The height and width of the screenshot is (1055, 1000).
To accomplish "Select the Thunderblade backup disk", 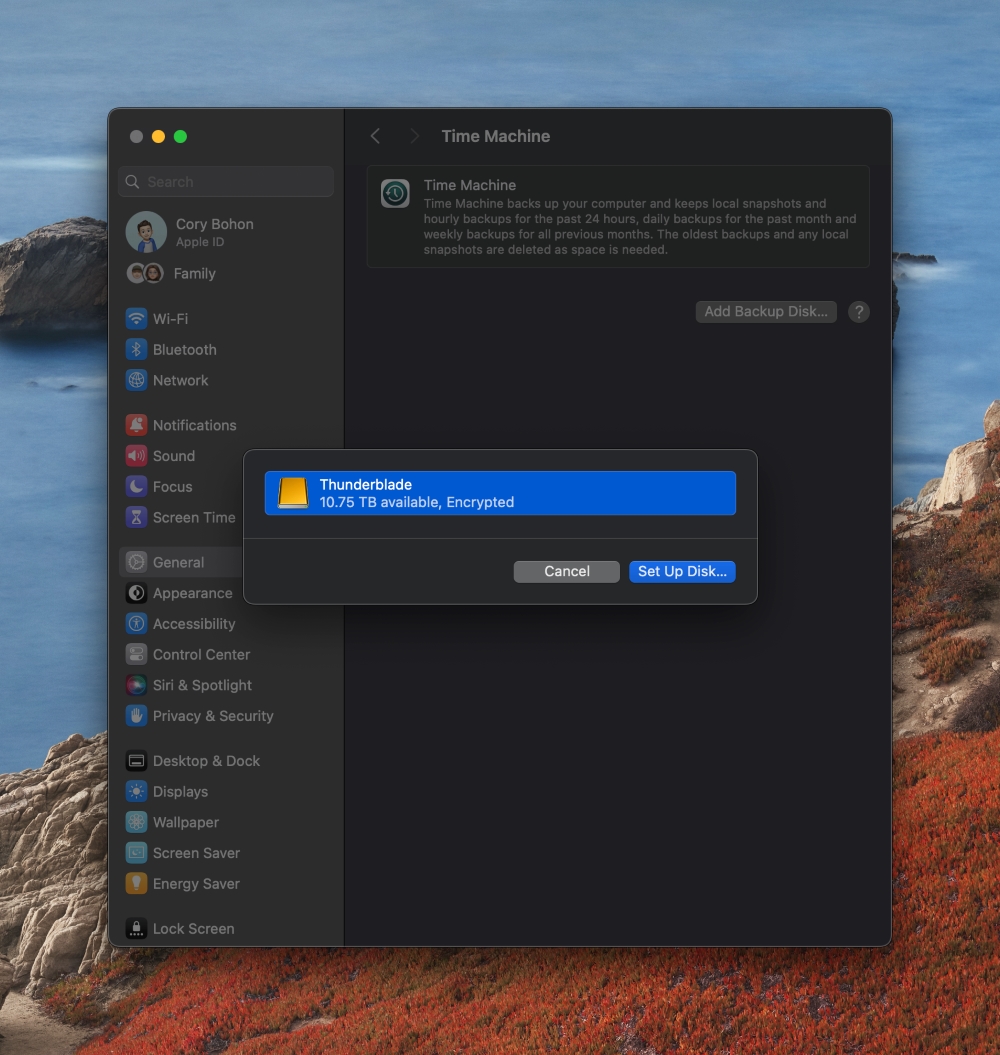I will pos(499,492).
